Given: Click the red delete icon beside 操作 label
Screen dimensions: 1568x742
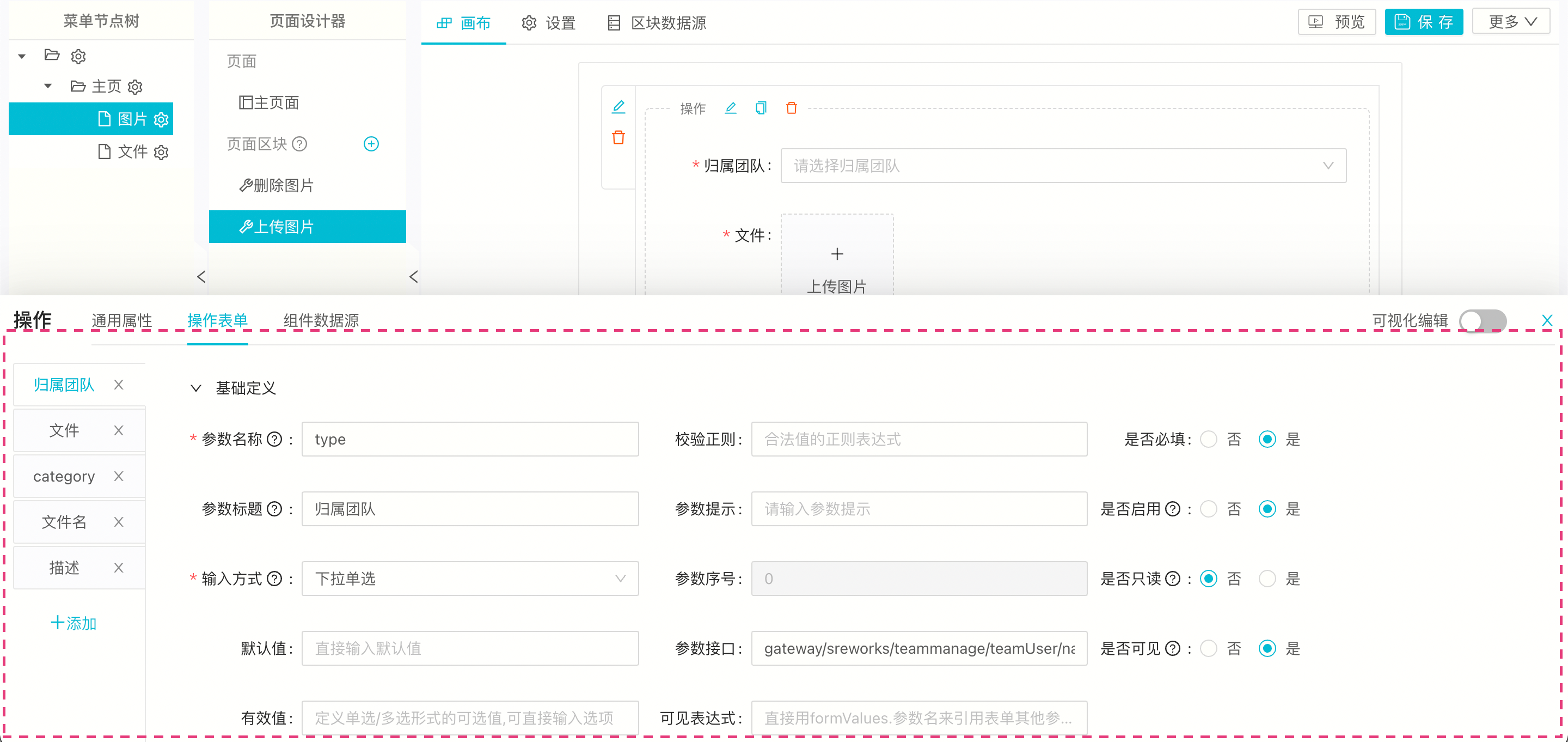Looking at the screenshot, I should pos(791,108).
